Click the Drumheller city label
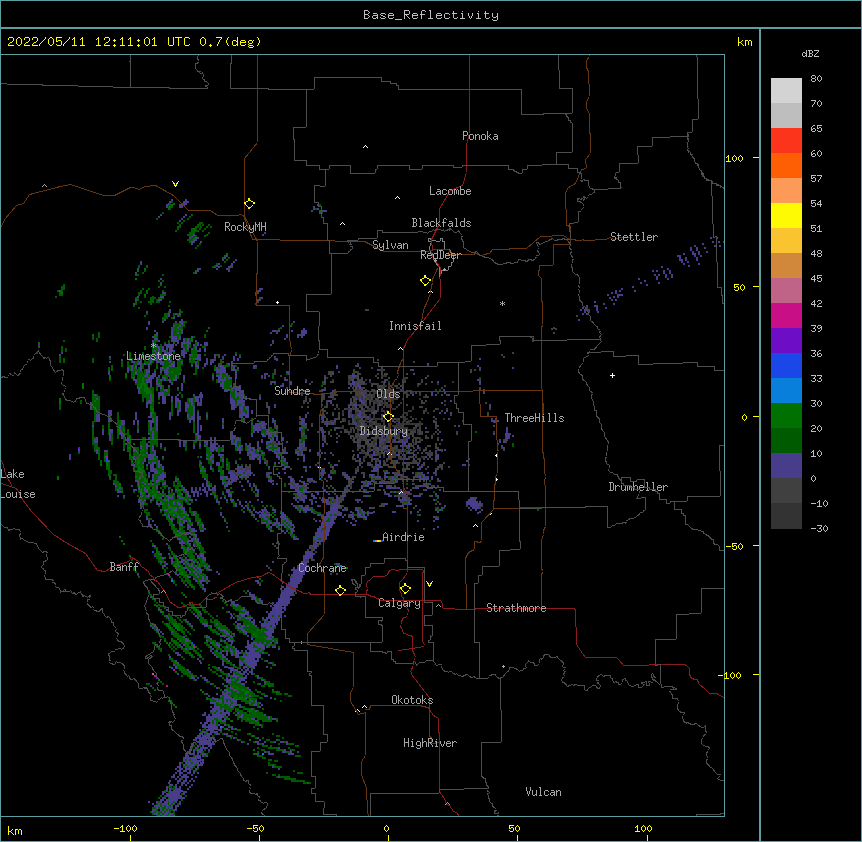862x842 pixels. [x=638, y=487]
